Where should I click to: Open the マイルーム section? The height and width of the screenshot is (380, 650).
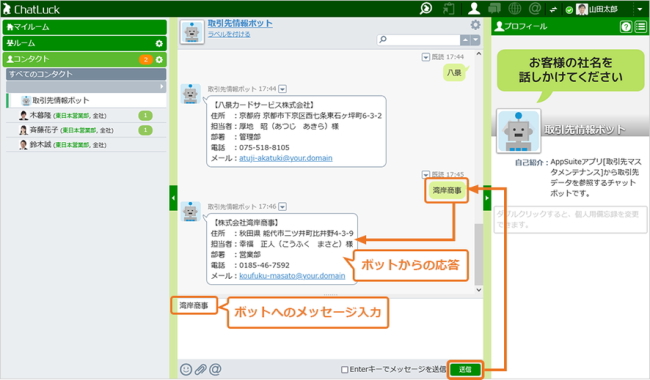(x=85, y=27)
